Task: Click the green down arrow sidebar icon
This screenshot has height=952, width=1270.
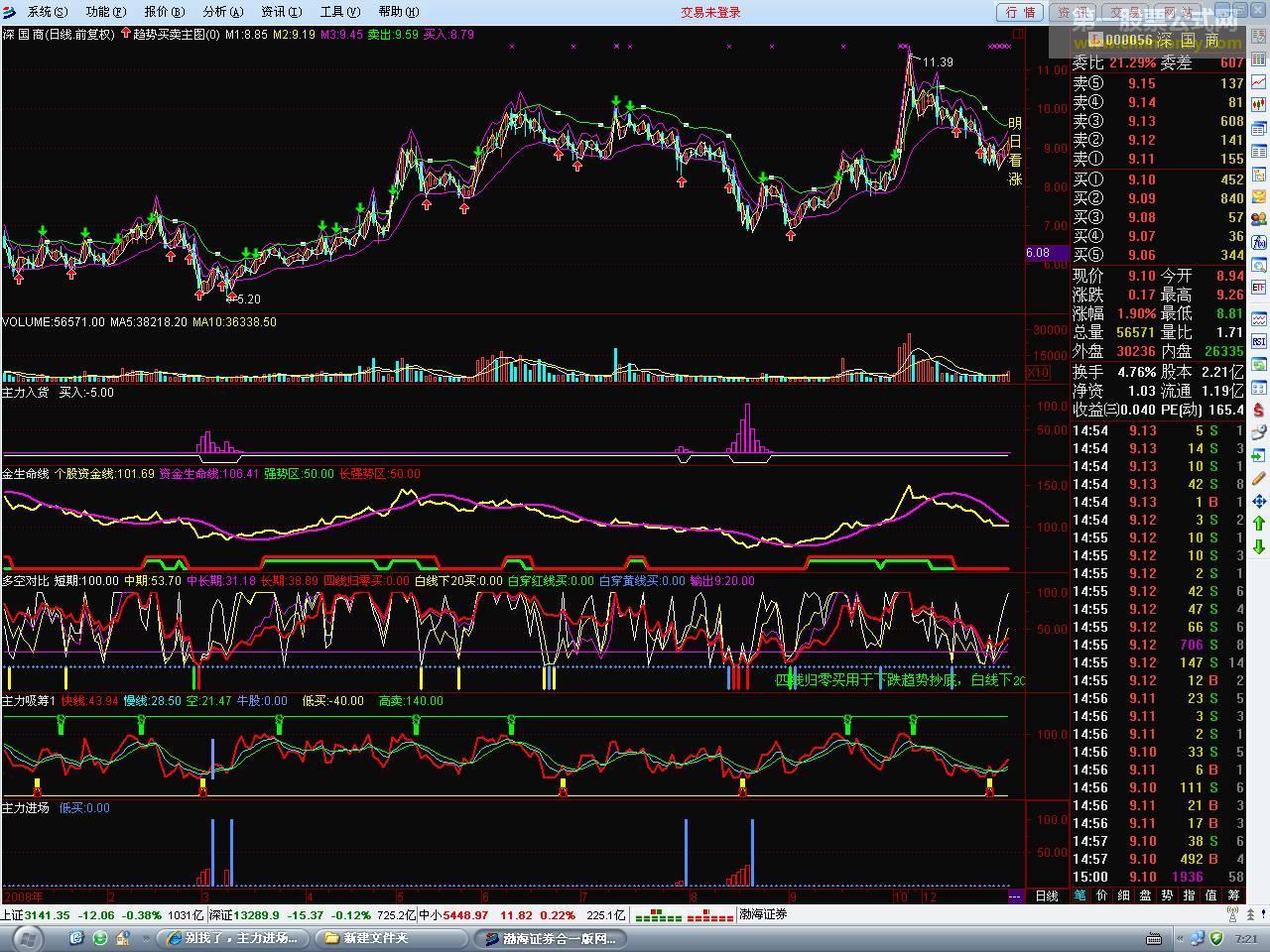Action: pos(1259,545)
